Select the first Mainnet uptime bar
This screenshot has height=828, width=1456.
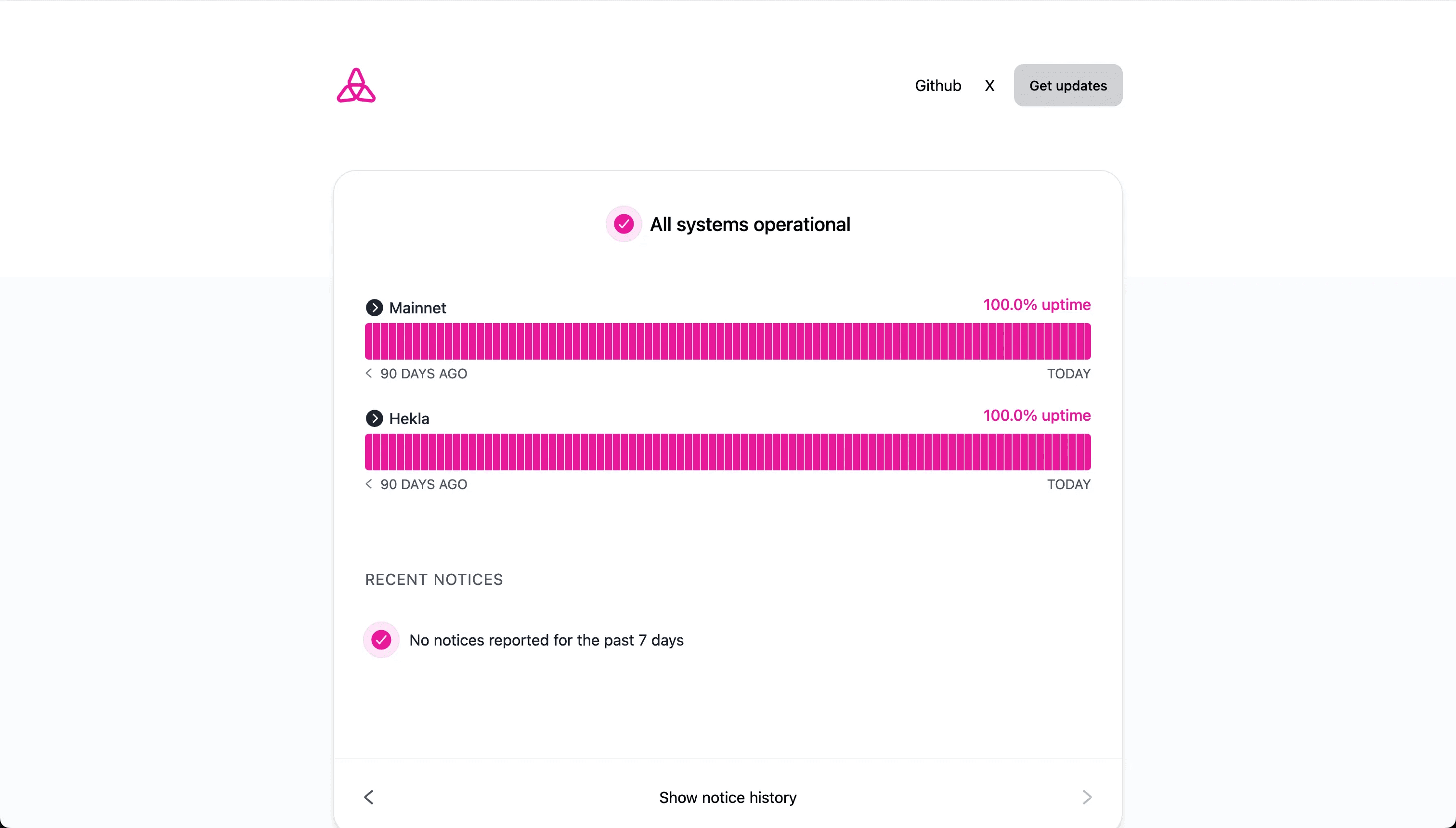(368, 341)
